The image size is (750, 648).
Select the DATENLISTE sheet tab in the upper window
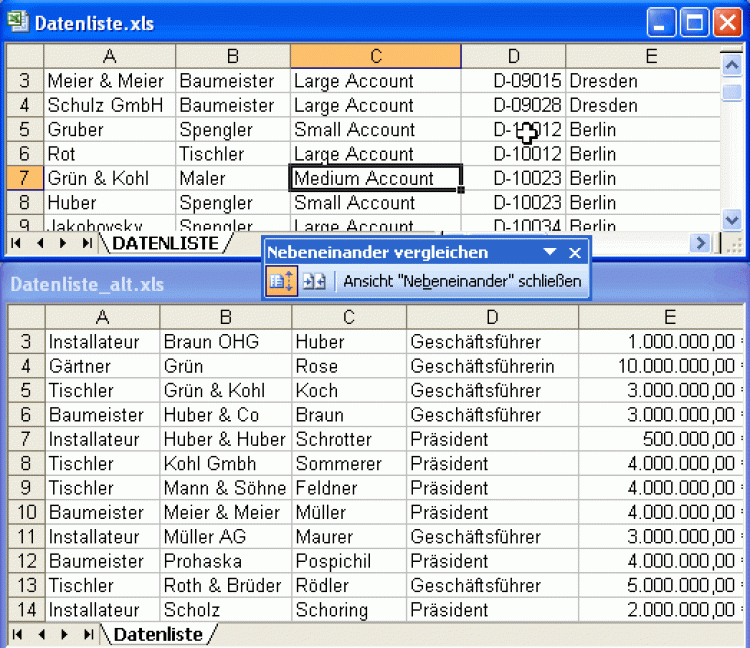[x=165, y=243]
